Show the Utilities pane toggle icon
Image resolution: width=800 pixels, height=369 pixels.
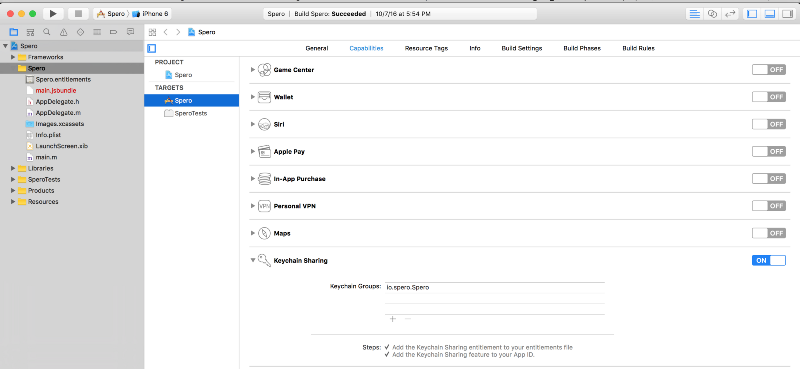point(787,14)
